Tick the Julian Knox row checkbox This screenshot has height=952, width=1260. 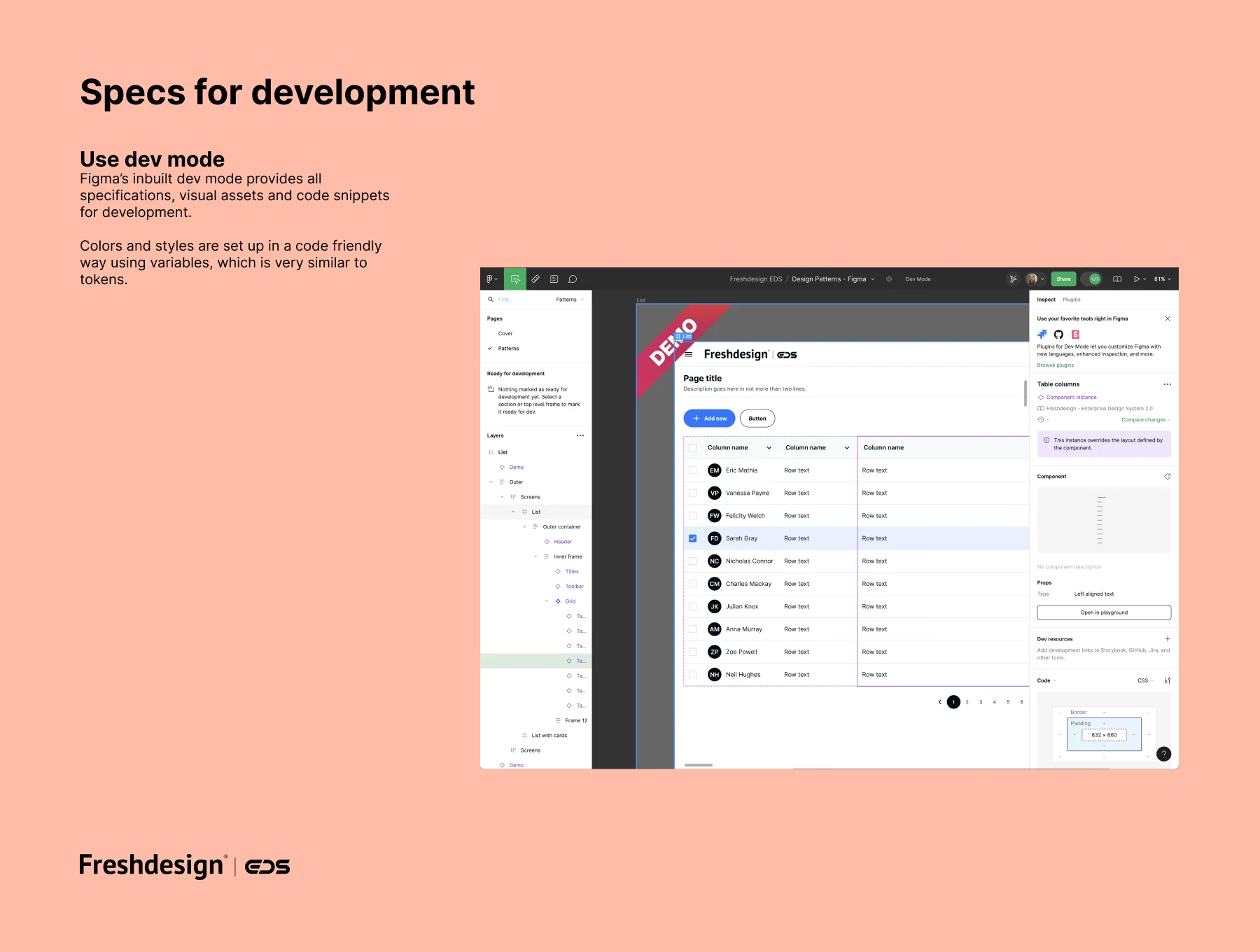(692, 606)
